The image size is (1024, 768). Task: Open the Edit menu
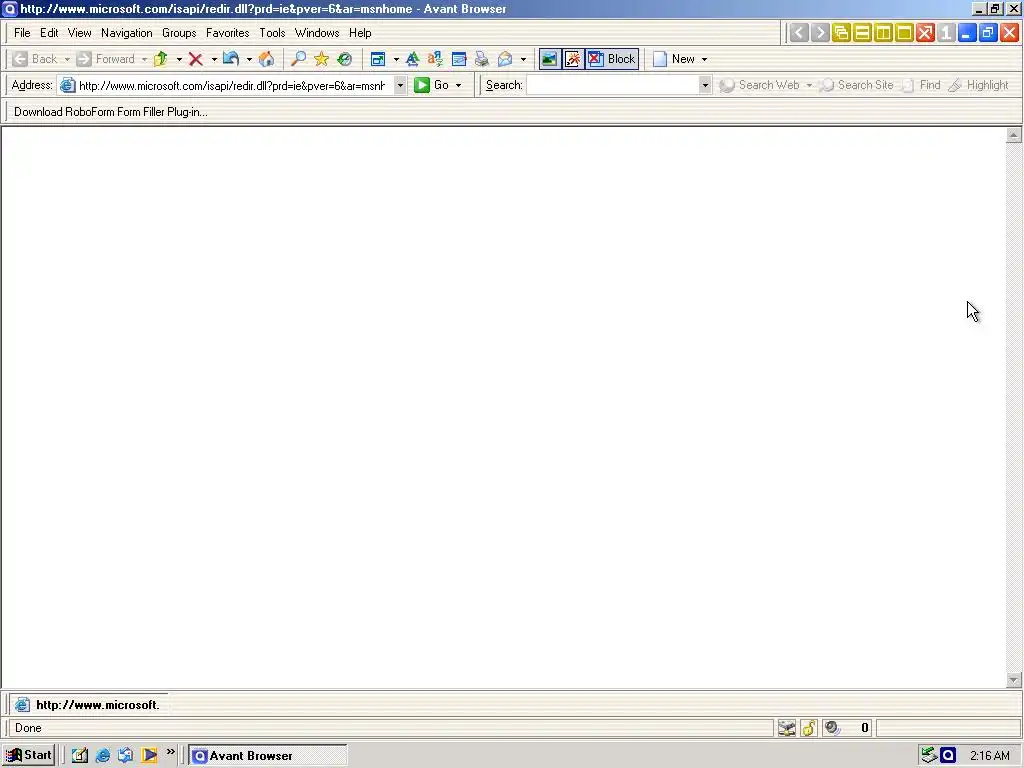[x=49, y=33]
